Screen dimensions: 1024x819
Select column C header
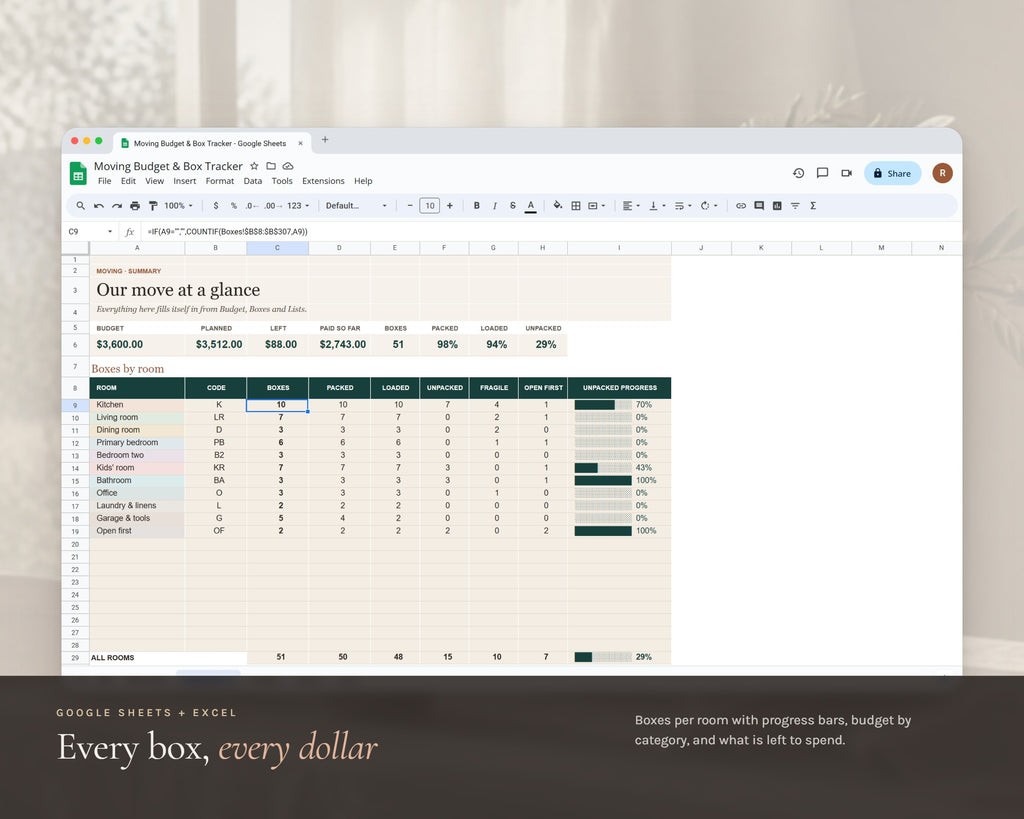coord(278,248)
